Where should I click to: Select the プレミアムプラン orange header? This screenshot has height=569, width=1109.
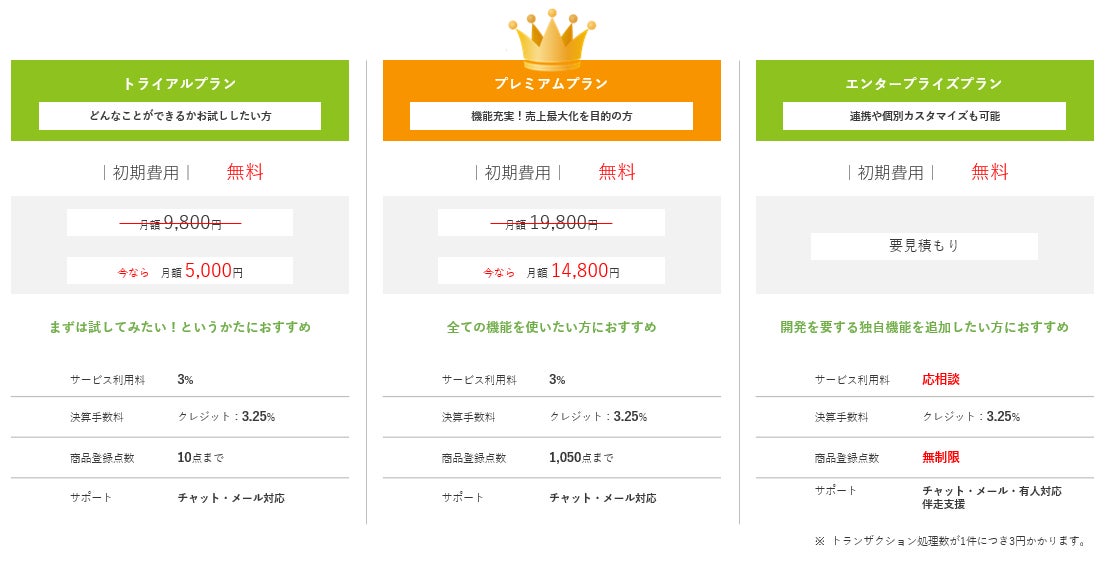pyautogui.click(x=551, y=83)
